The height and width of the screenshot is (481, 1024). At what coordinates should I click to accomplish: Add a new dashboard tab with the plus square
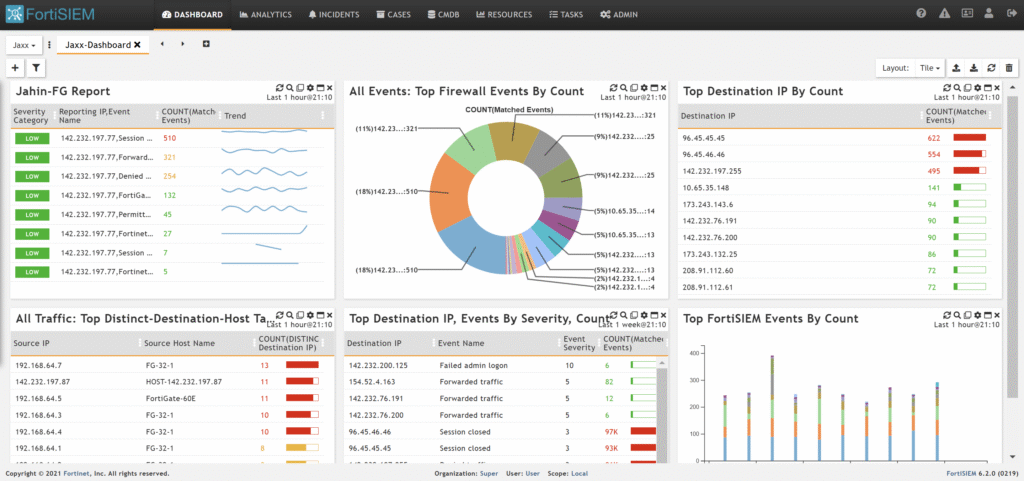click(x=206, y=44)
